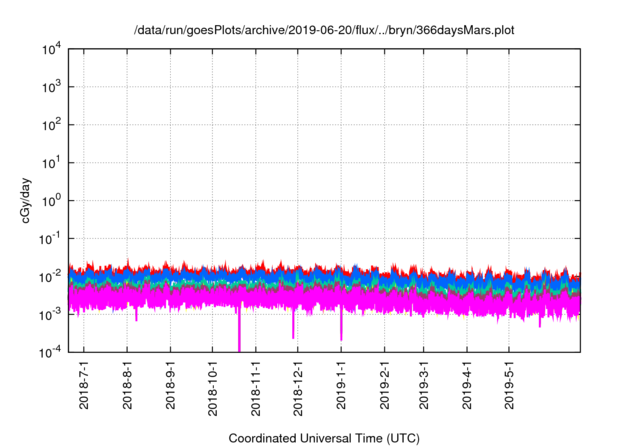Image resolution: width=640 pixels, height=448 pixels.
Task: Click the 10^4 y-axis tick label
Action: [52, 50]
